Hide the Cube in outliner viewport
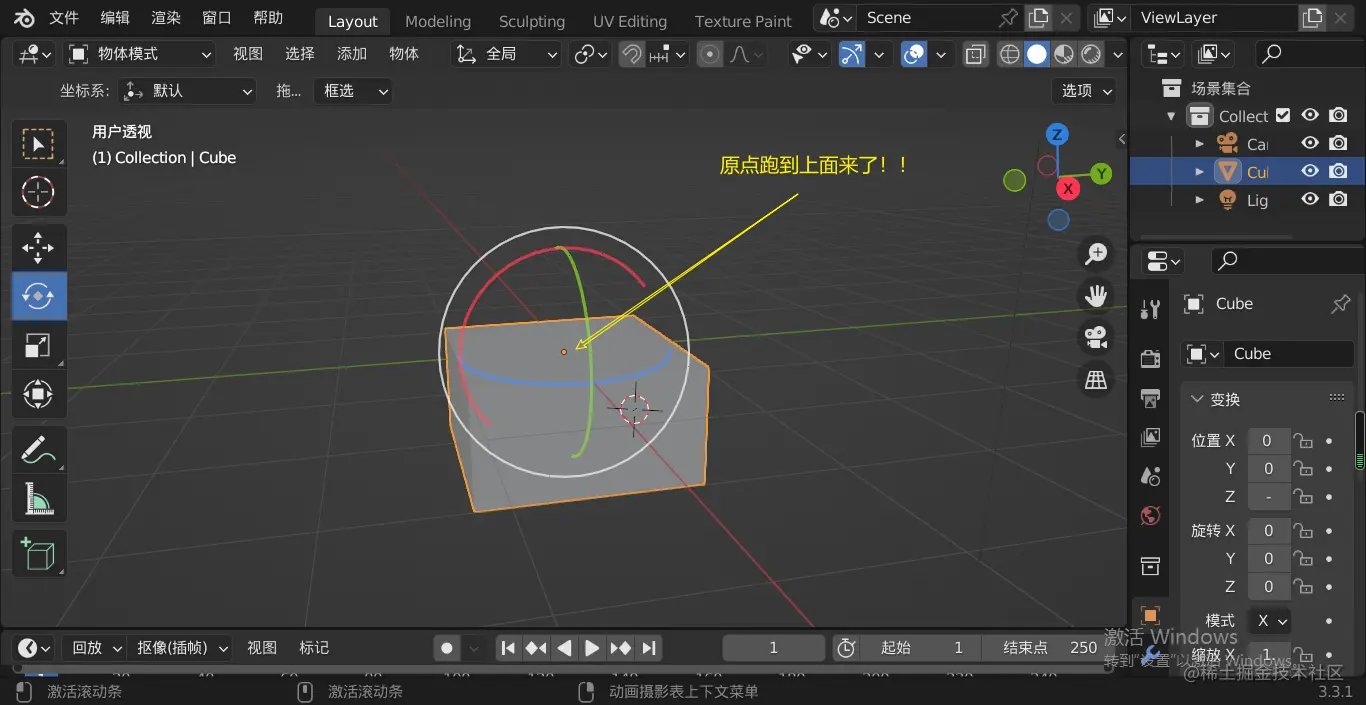The image size is (1366, 705). 1310,171
